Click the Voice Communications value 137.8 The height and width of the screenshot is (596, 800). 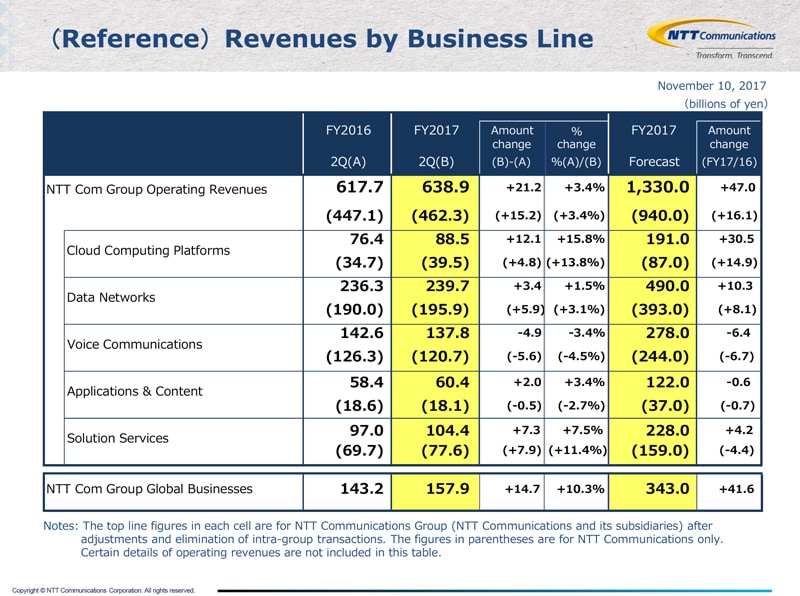pos(447,333)
